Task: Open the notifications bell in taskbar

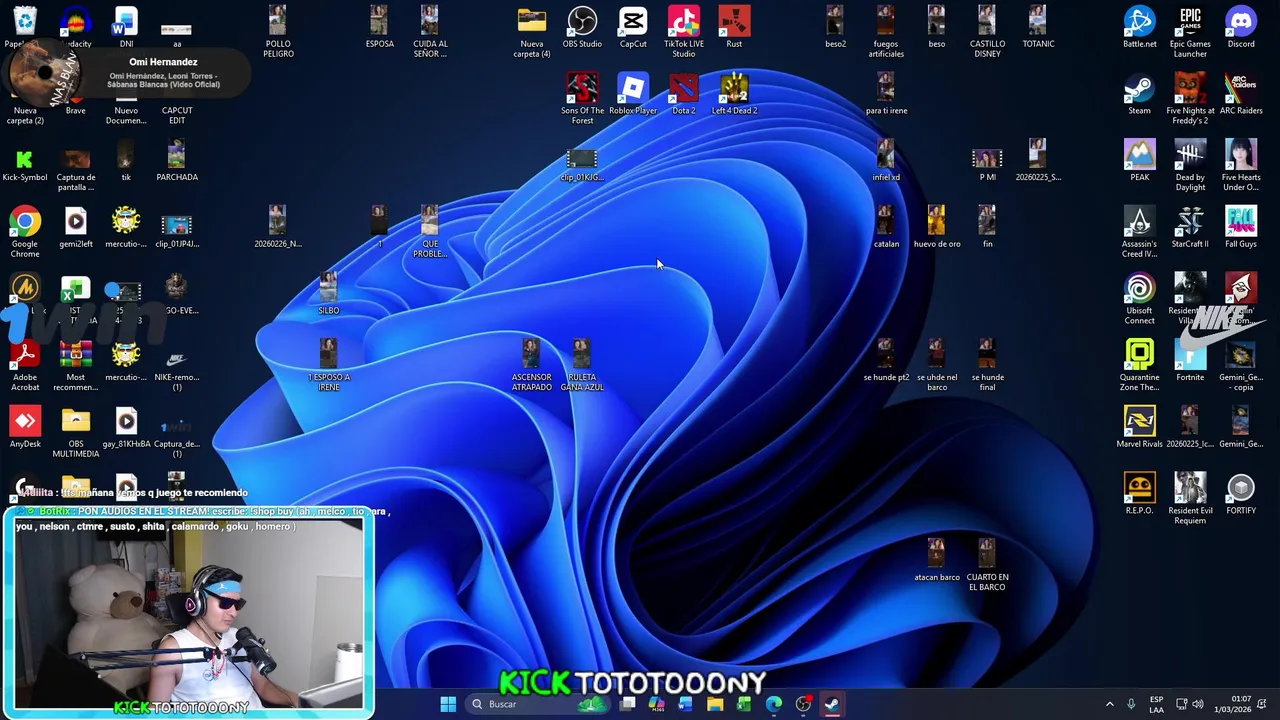Action: click(x=1263, y=704)
